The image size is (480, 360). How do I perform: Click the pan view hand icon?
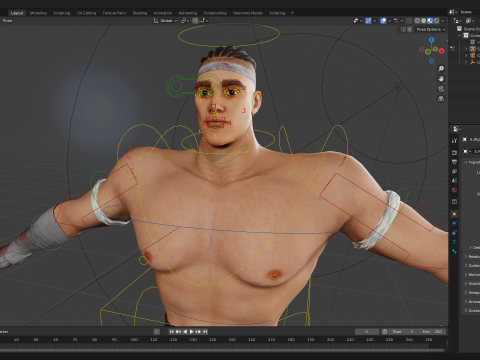[441, 79]
